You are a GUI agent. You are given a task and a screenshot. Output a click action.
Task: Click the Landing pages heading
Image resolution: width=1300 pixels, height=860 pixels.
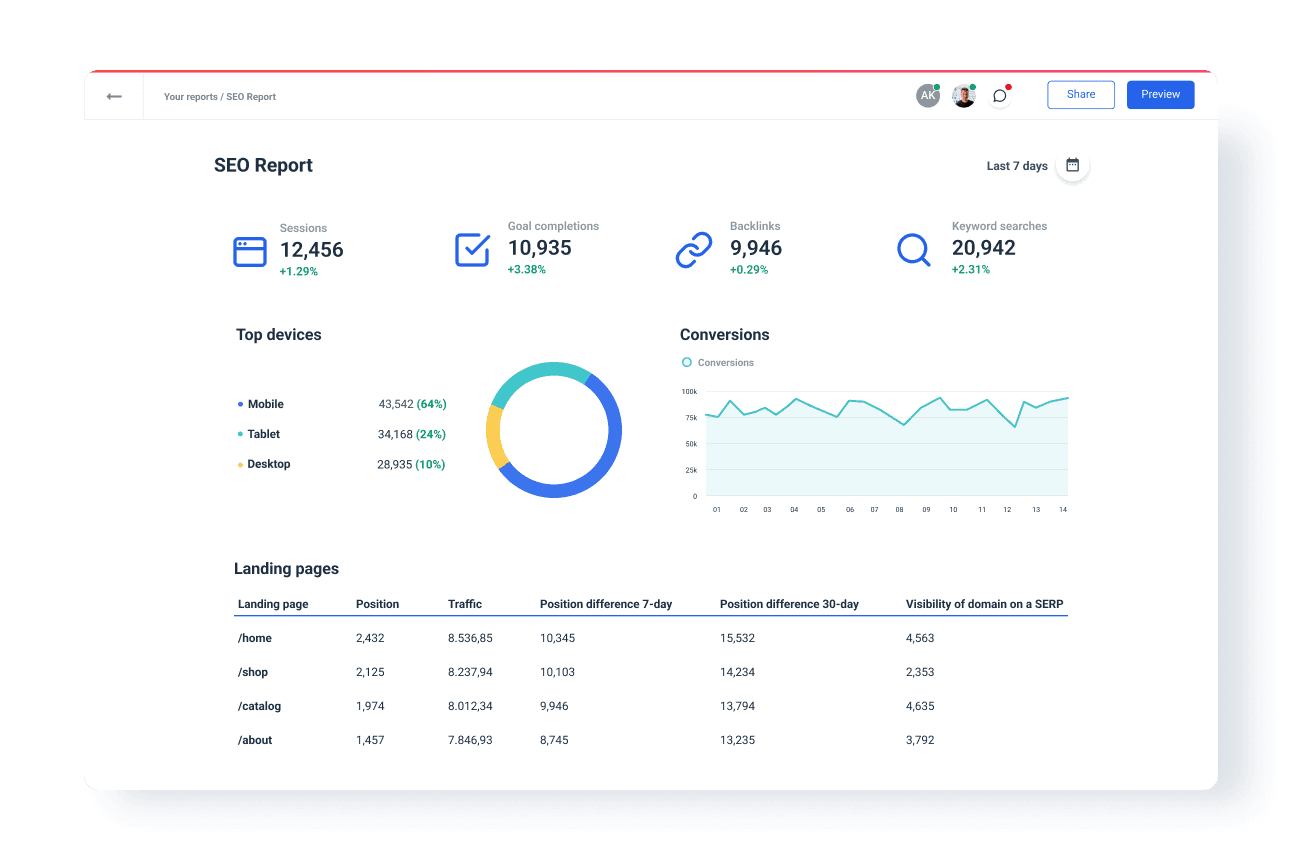pyautogui.click(x=286, y=569)
